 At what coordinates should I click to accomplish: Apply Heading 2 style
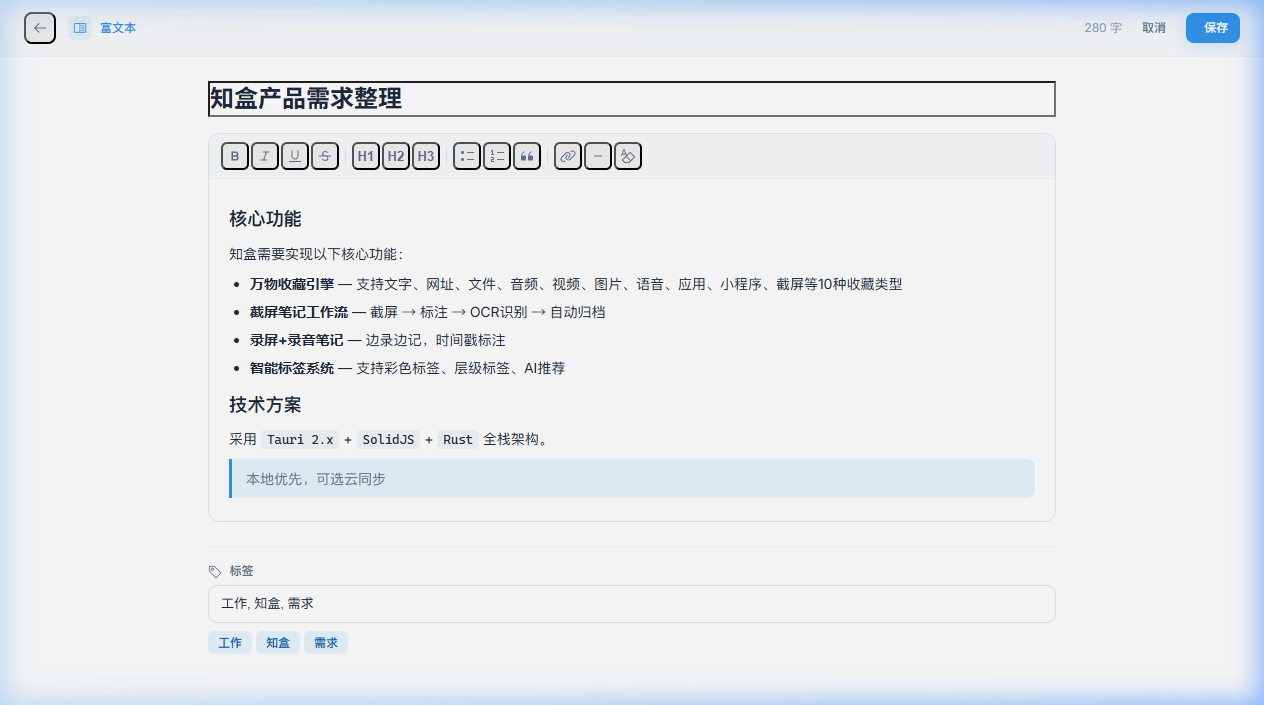pos(396,156)
